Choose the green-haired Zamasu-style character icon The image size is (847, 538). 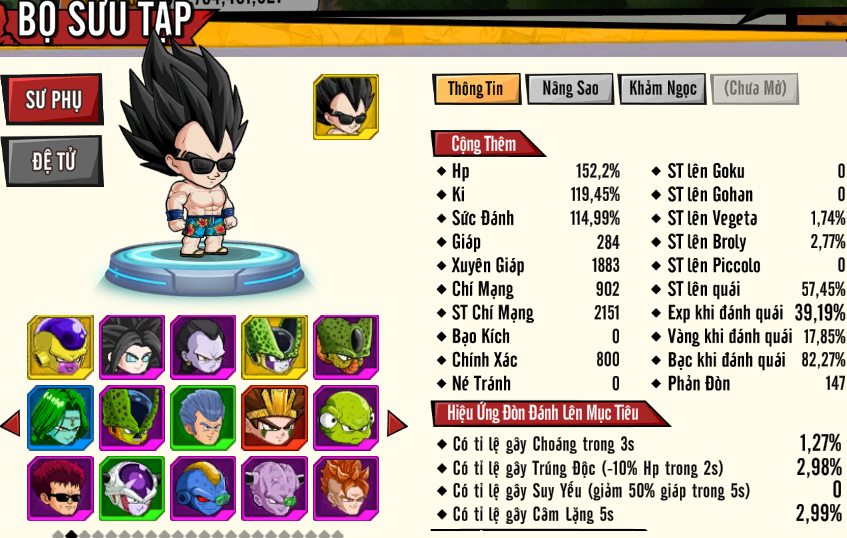click(x=60, y=418)
